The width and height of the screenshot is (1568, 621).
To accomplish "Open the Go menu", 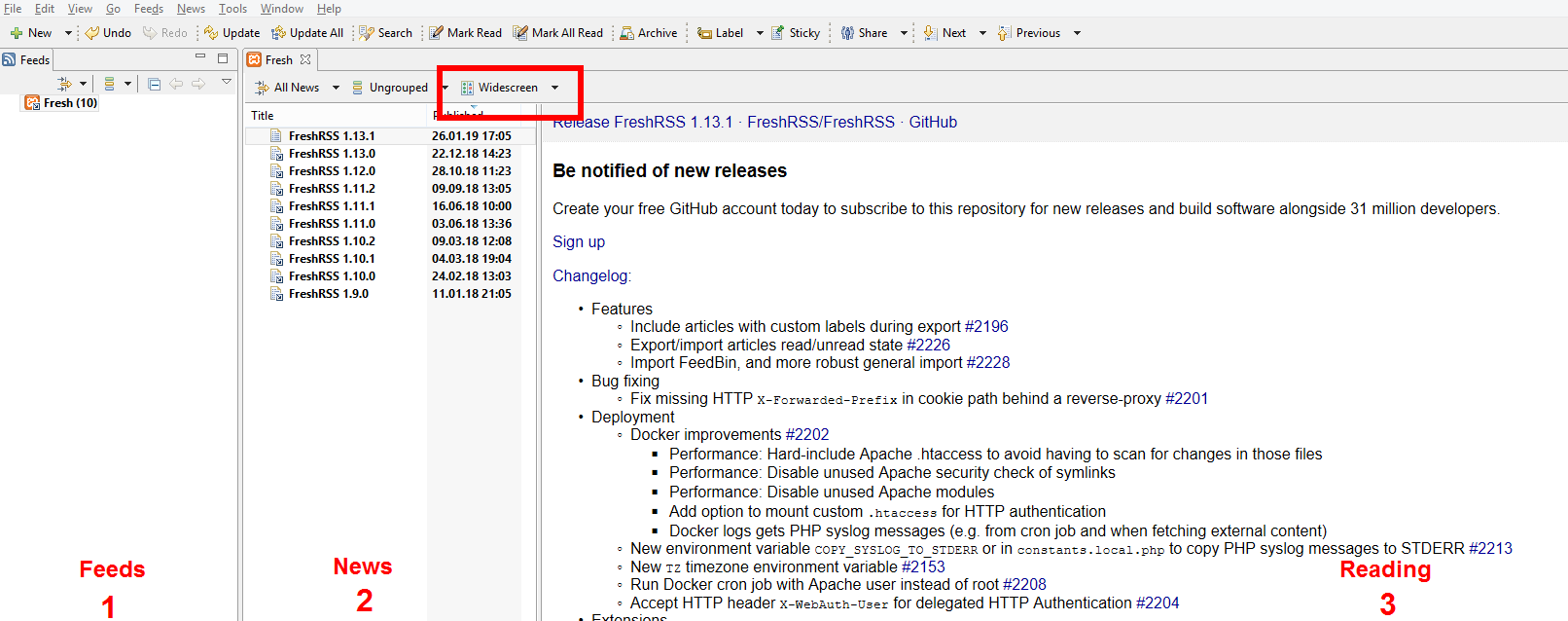I will click(113, 9).
